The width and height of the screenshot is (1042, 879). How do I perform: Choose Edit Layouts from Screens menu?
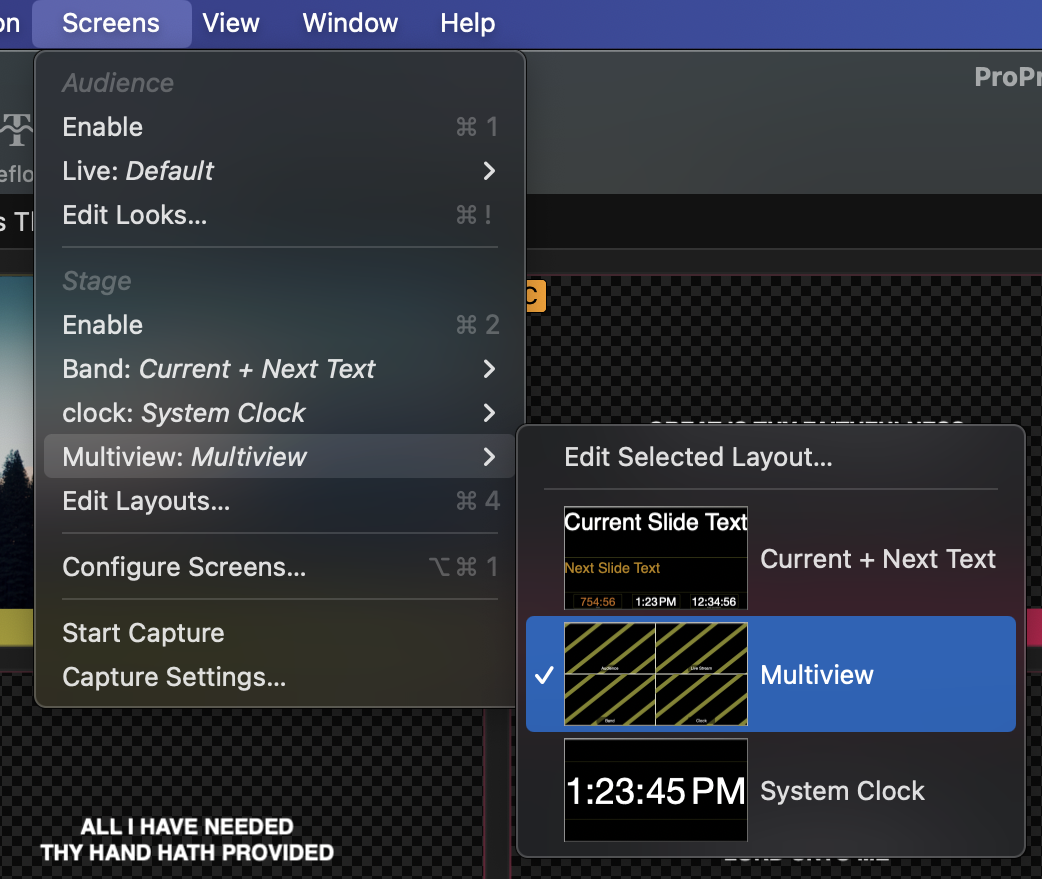tap(146, 501)
